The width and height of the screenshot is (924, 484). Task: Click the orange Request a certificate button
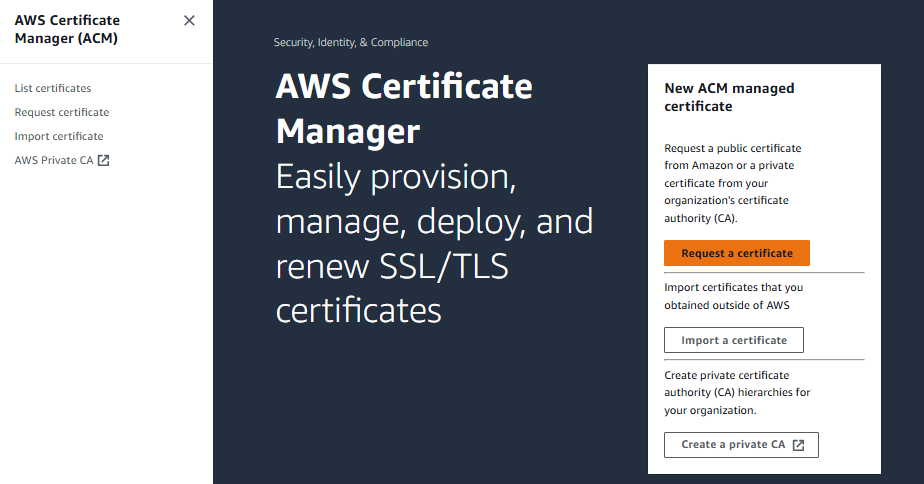[737, 253]
